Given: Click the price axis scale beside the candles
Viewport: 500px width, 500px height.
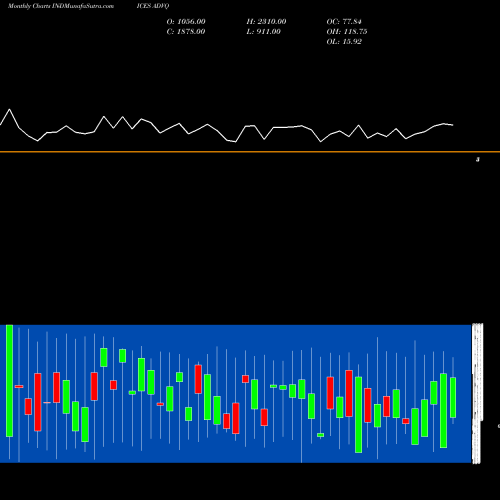Looking at the screenshot, I should 477,393.
